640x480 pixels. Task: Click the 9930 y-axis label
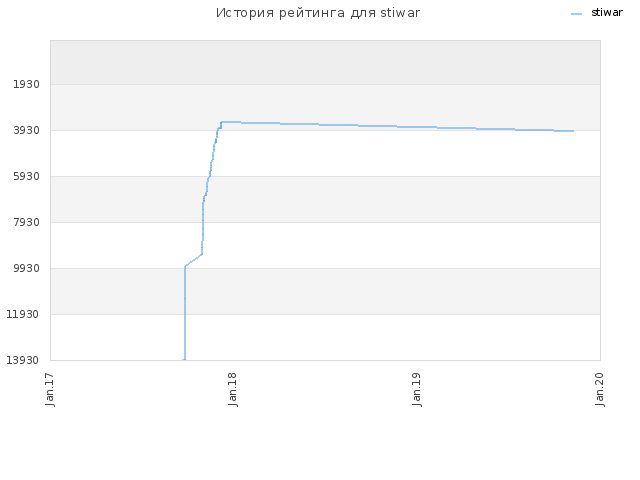(x=27, y=269)
